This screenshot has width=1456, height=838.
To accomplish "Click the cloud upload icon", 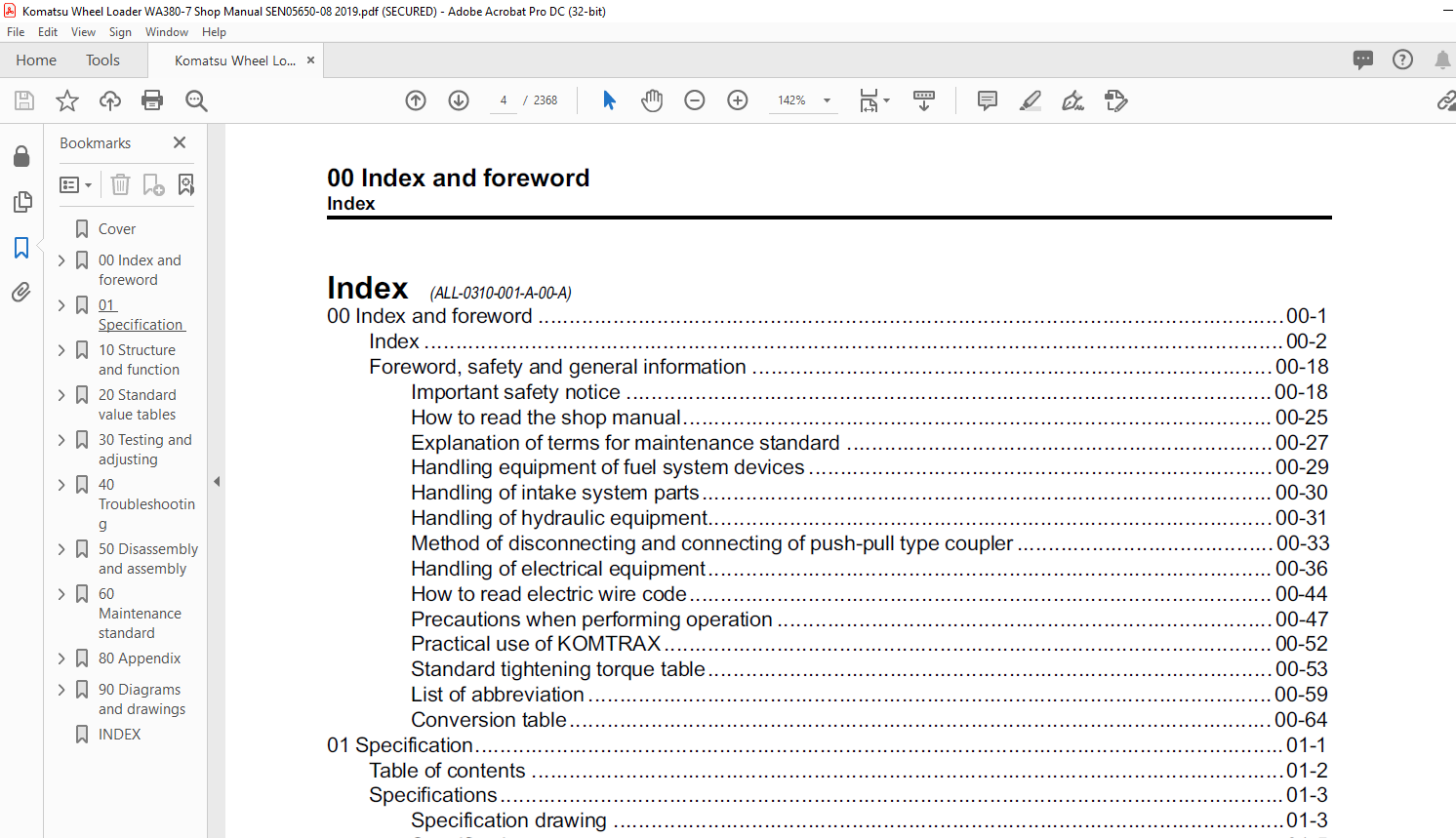I will point(110,100).
